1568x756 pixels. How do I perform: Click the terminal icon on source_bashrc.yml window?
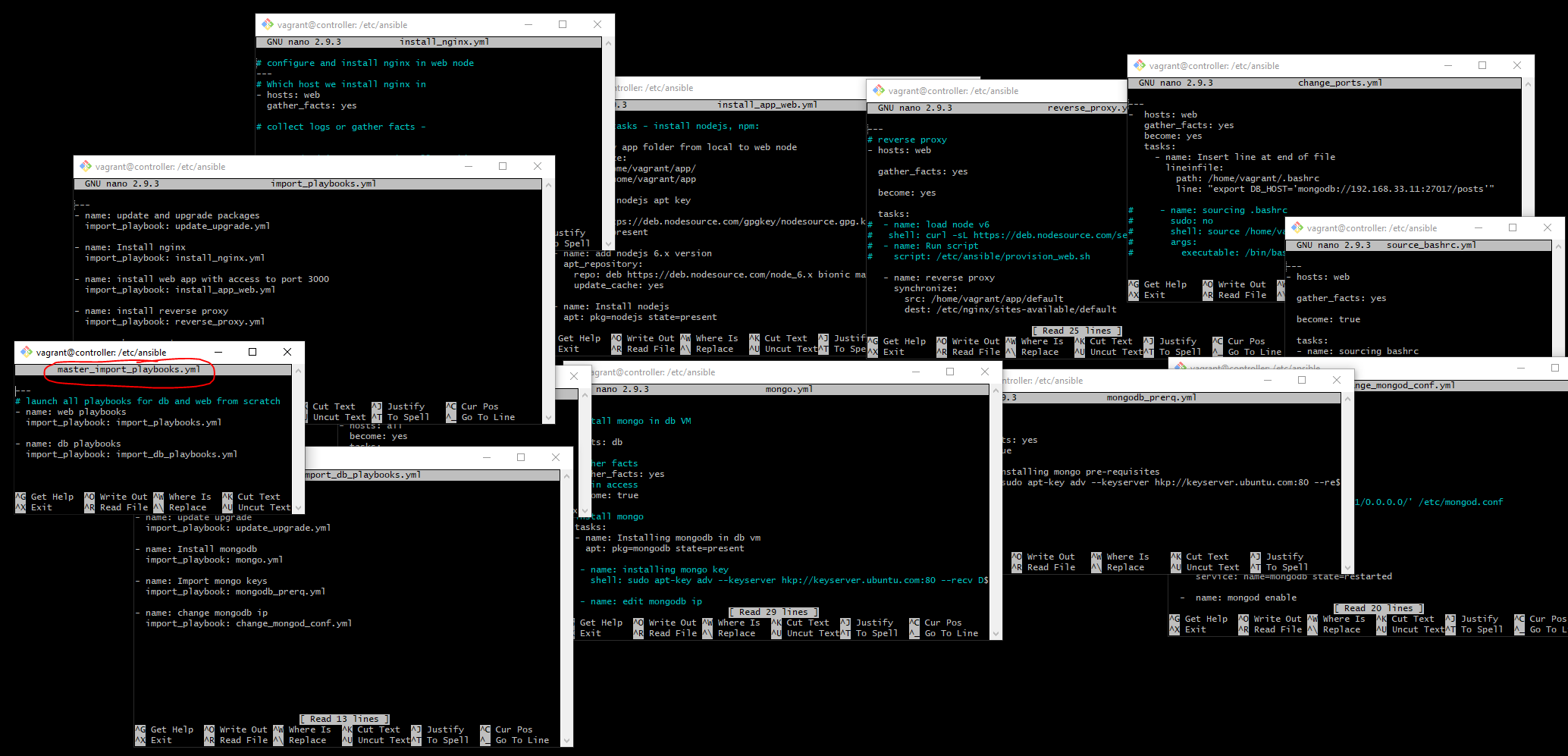[1297, 227]
